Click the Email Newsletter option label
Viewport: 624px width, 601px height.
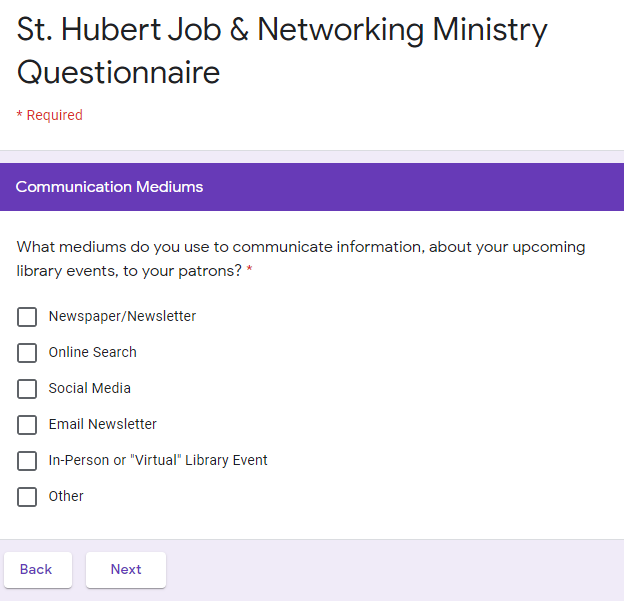(102, 424)
